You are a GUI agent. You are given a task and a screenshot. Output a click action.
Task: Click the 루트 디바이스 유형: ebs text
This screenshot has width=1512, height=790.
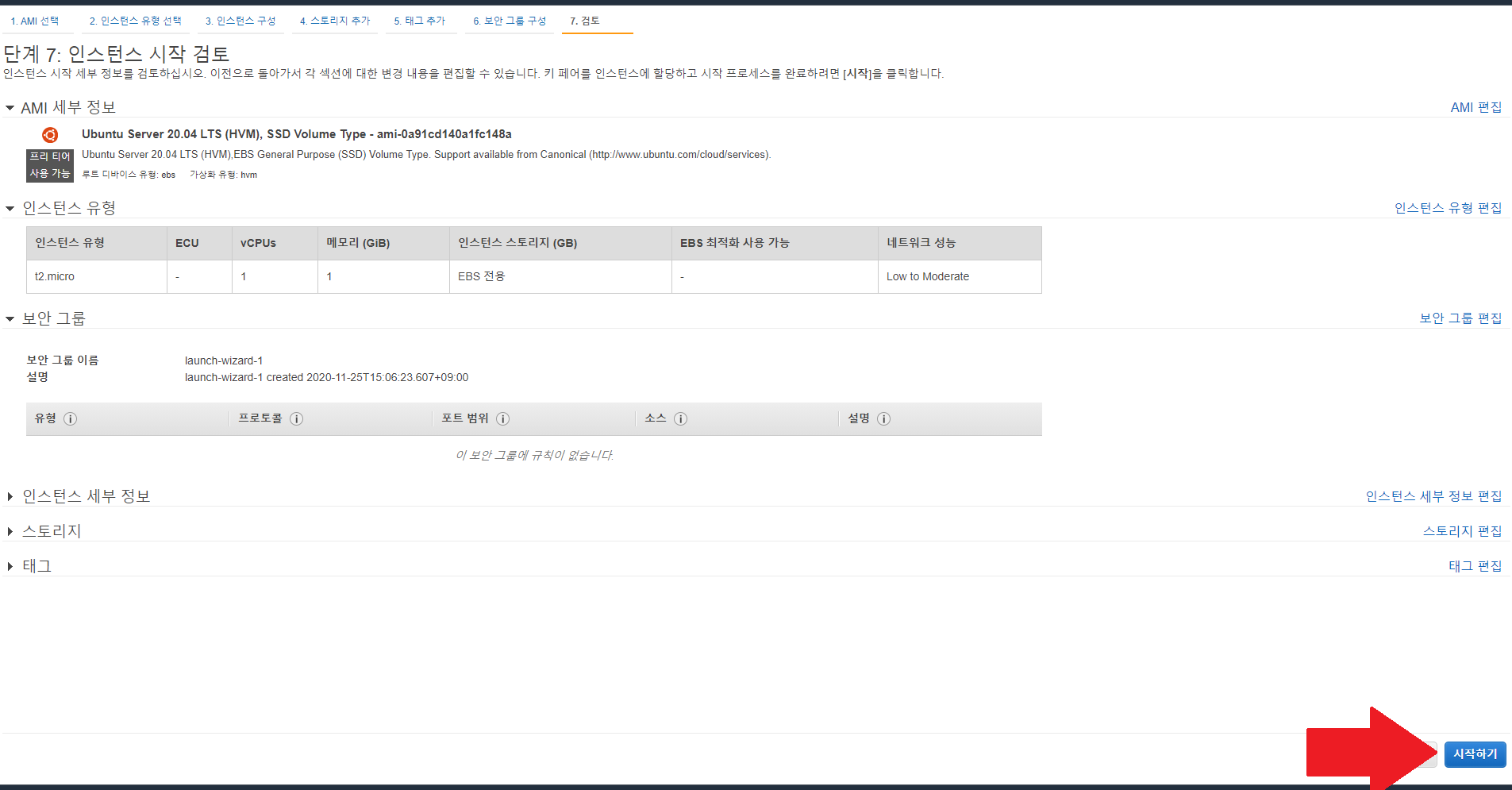pos(129,175)
